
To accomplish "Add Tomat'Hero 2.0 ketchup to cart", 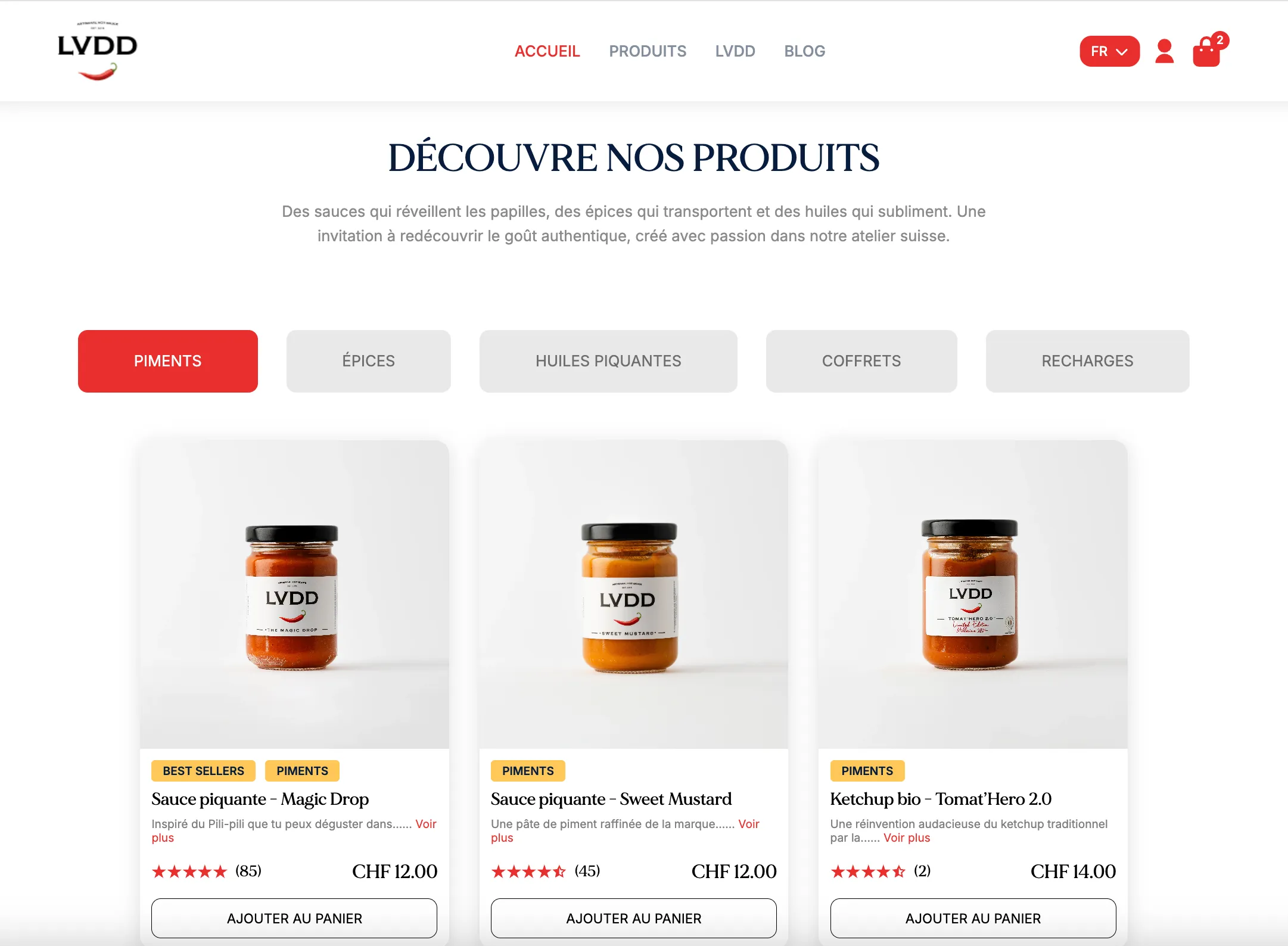I will (973, 918).
